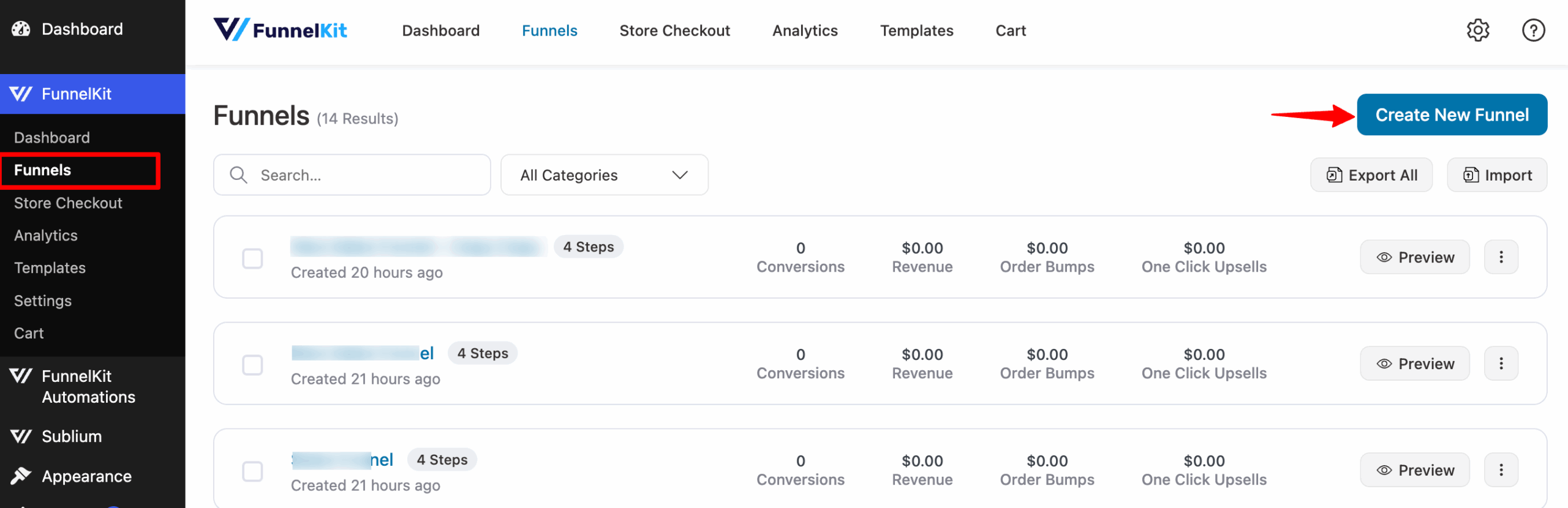Image resolution: width=1568 pixels, height=508 pixels.
Task: Click the WordPress Dashboard gauge icon
Action: pos(21,29)
